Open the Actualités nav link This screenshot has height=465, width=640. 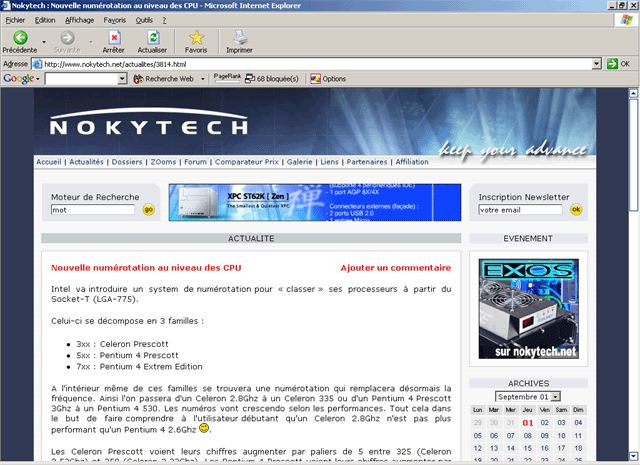click(87, 162)
